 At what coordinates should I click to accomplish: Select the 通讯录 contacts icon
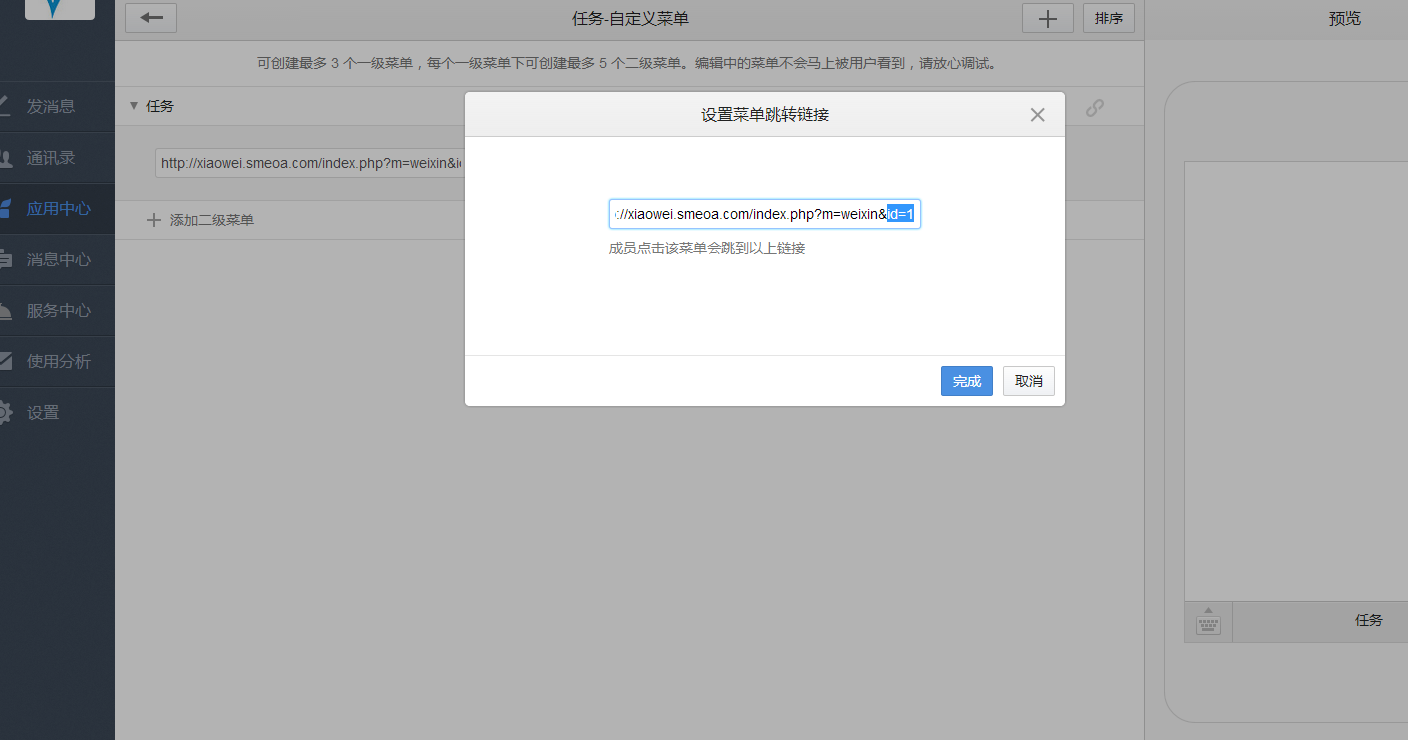(x=5, y=158)
